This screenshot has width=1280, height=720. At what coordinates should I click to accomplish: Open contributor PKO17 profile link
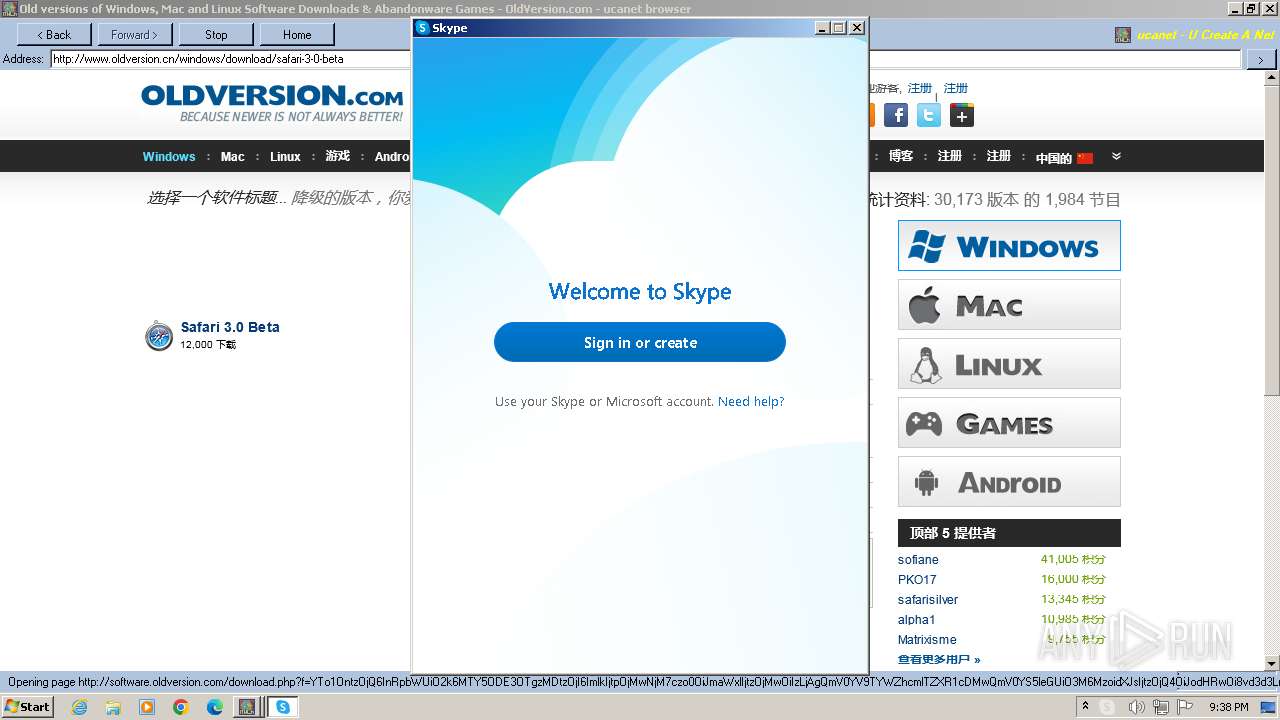(x=917, y=580)
